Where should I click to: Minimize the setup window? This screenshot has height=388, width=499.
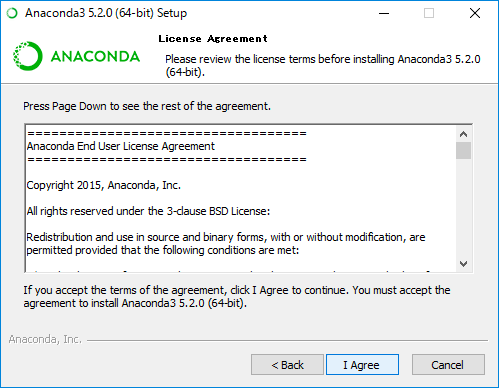click(384, 13)
